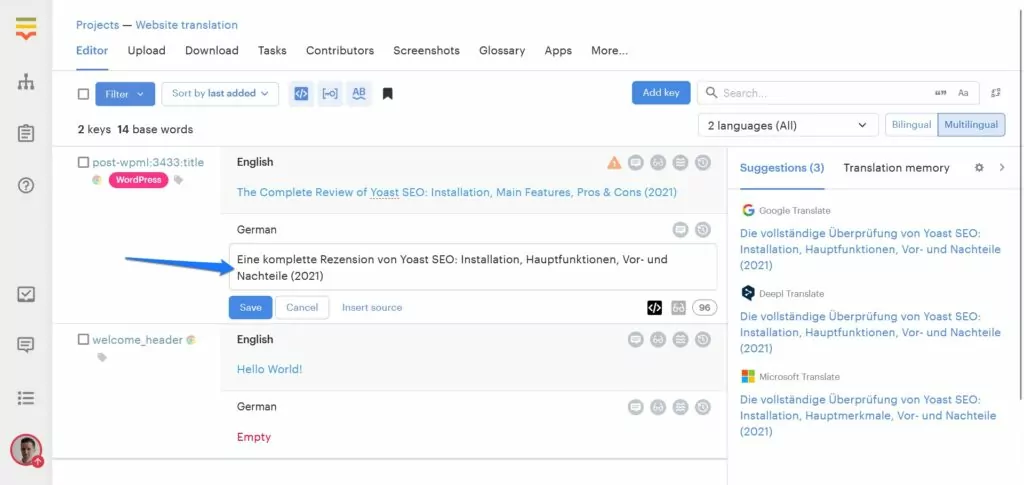The image size is (1024, 485).
Task: Click the Lokalise logo icon
Action: 26,29
